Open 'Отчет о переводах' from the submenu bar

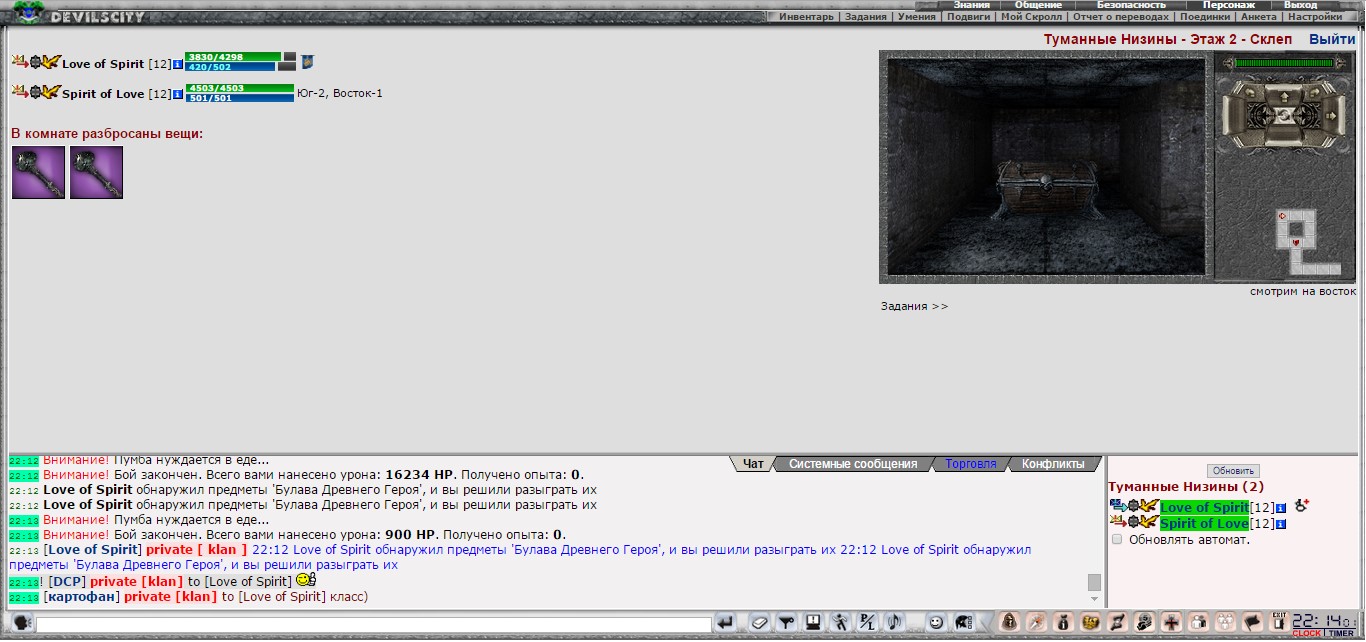coord(1121,17)
